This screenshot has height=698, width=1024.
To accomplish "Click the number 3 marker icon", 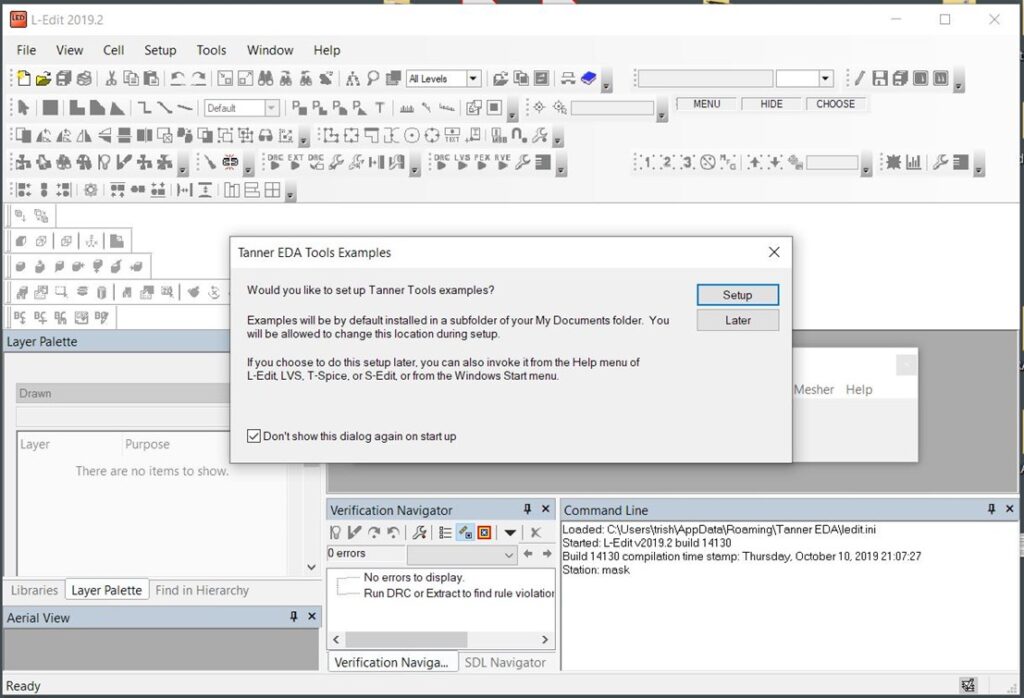I will click(x=687, y=162).
